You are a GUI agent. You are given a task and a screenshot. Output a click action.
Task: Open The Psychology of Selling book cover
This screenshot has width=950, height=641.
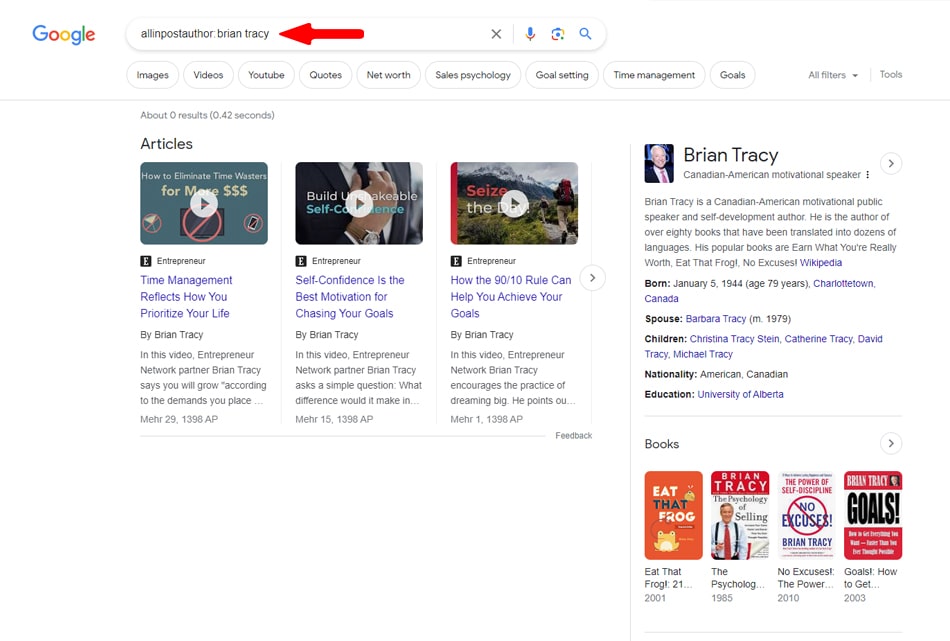pos(740,516)
